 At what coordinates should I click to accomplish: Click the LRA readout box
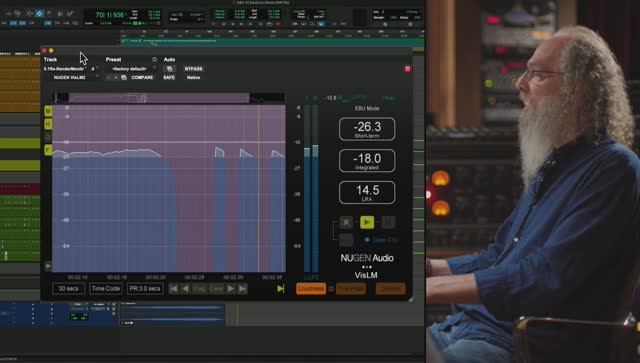367,192
